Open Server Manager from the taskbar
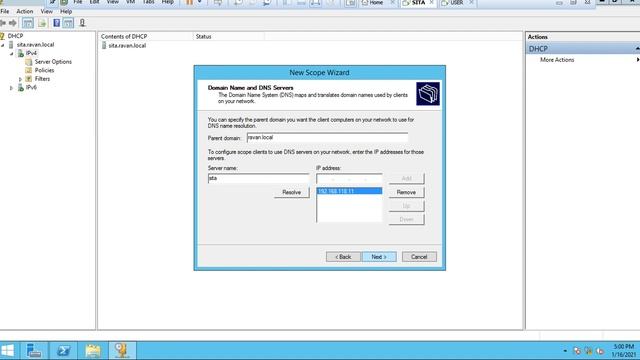Viewport: 640px width, 360px height. pyautogui.click(x=34, y=350)
